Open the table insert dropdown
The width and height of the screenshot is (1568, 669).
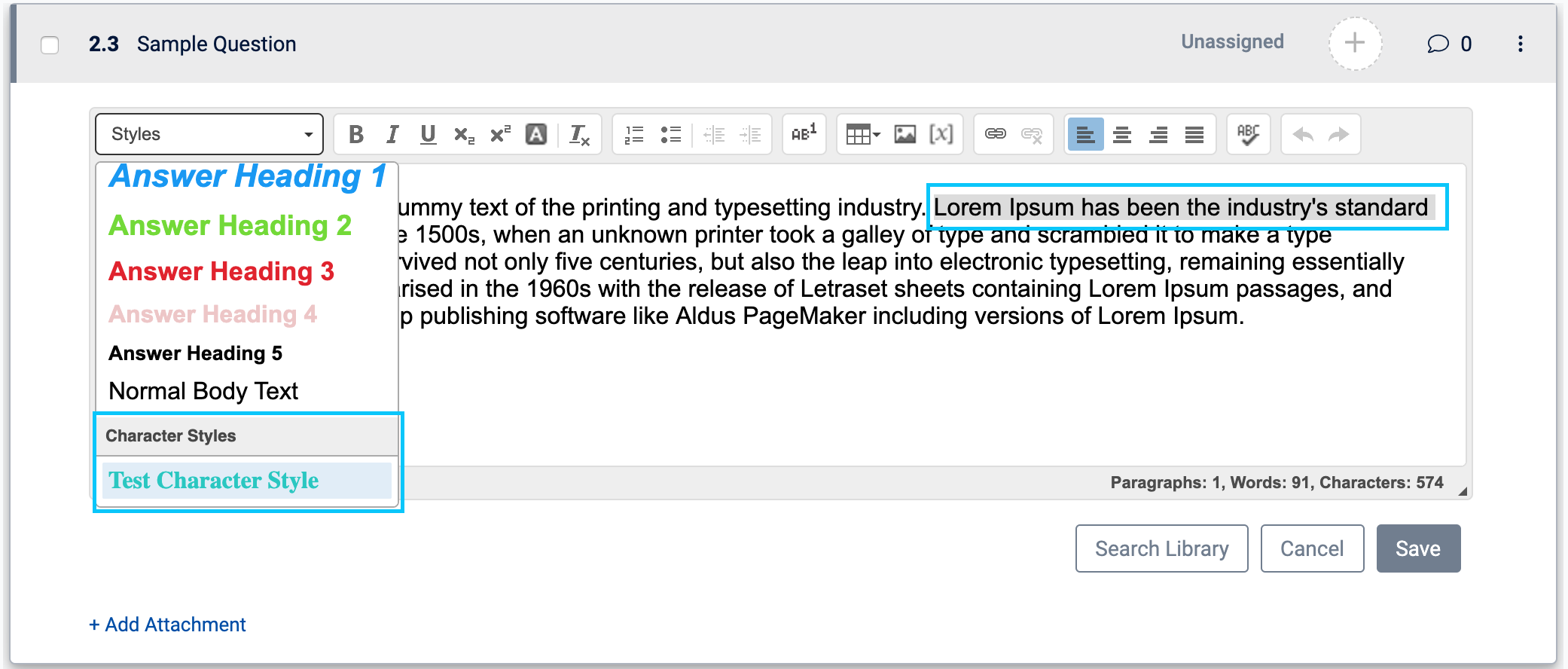(x=863, y=134)
